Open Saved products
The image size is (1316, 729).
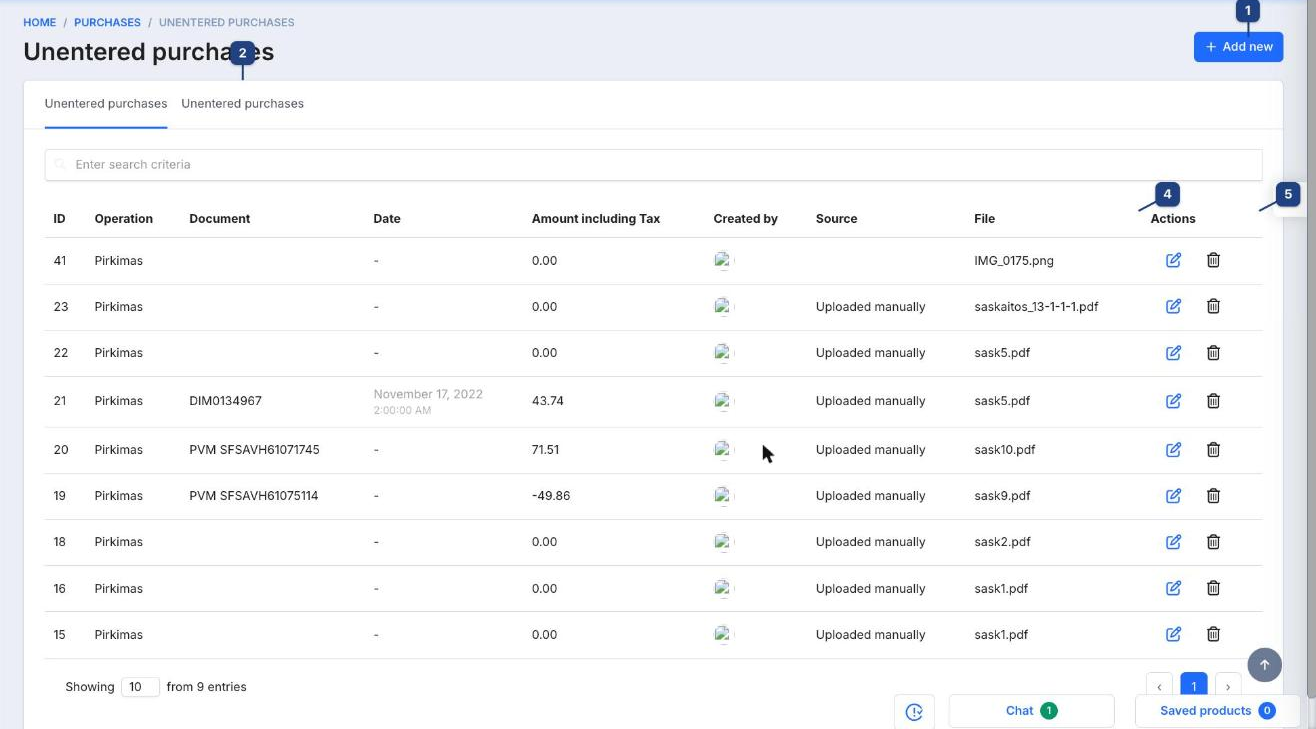[1217, 711]
